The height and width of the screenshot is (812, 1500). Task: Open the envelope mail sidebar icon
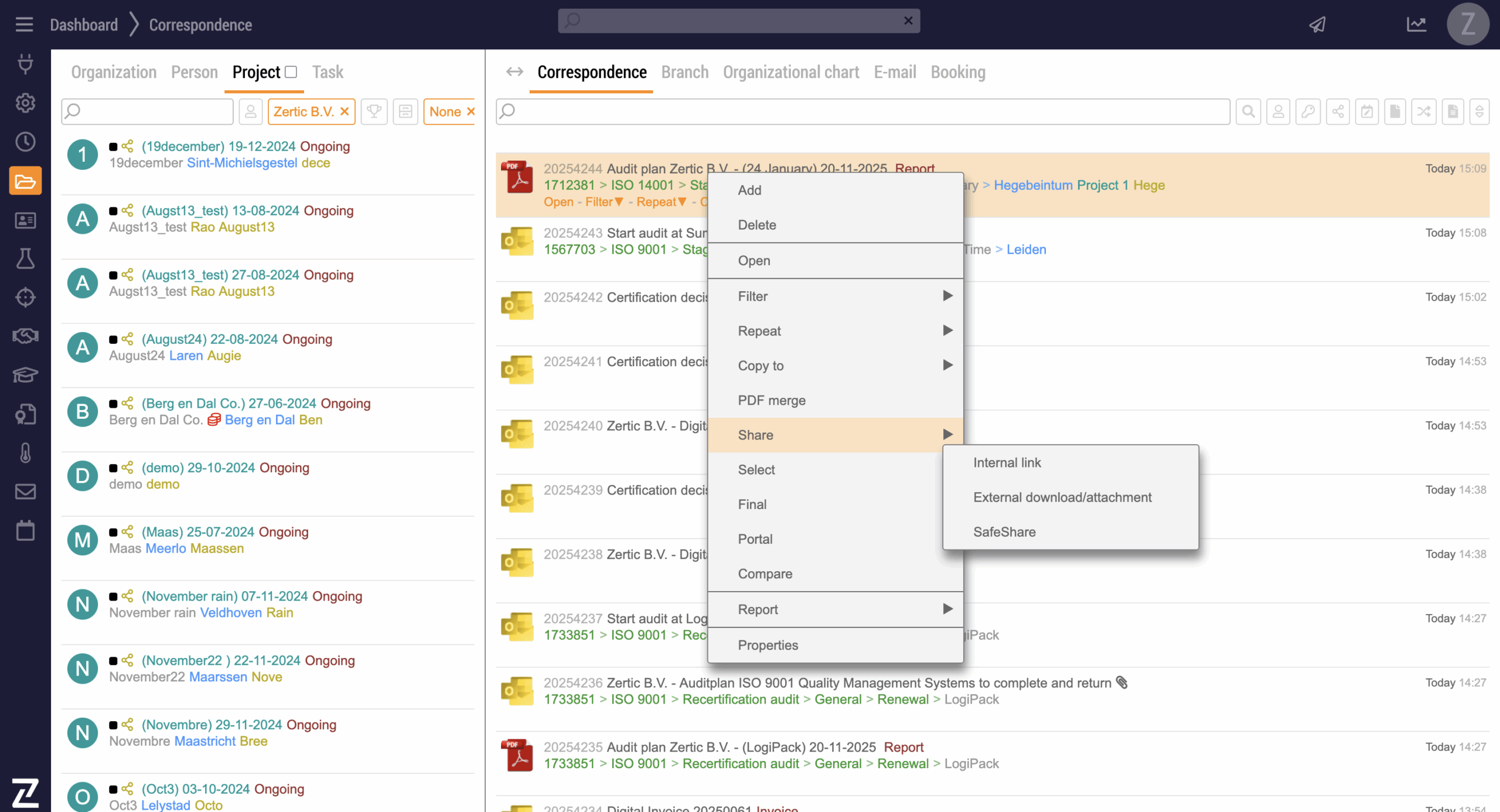pos(25,491)
